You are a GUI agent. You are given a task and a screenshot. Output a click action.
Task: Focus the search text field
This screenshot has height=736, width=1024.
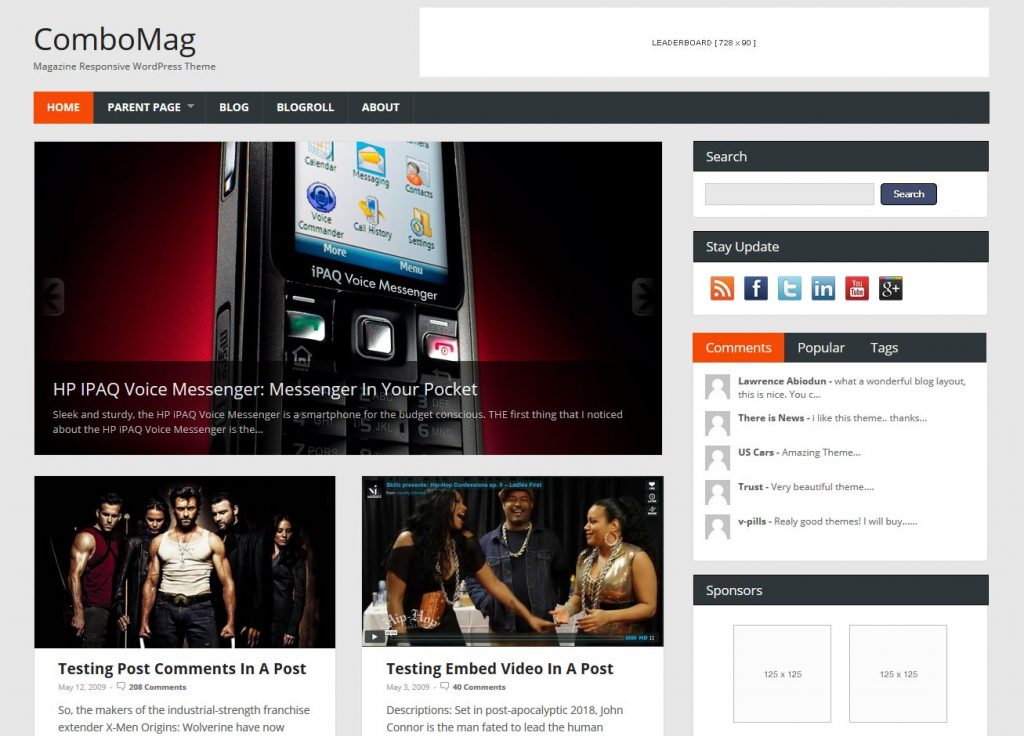(x=790, y=194)
